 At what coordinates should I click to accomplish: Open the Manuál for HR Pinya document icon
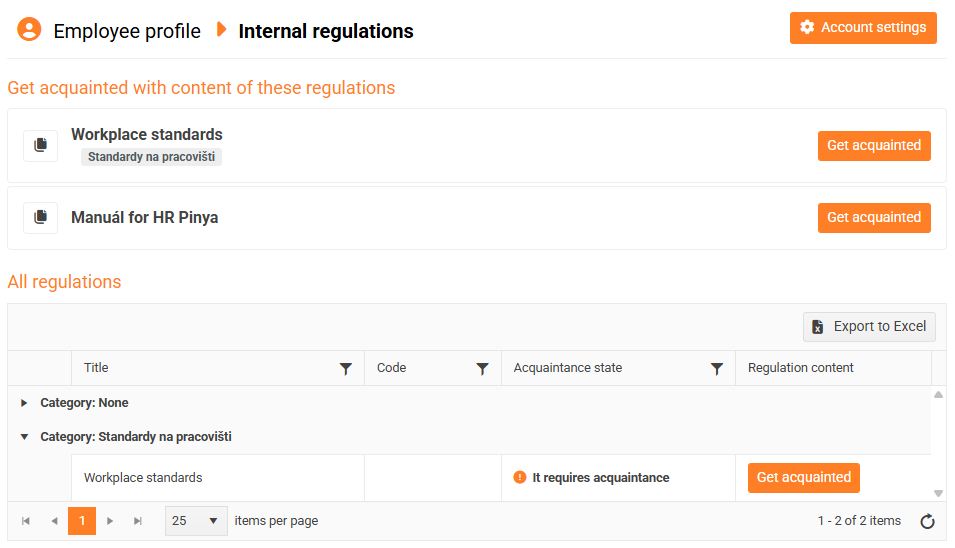pos(41,217)
